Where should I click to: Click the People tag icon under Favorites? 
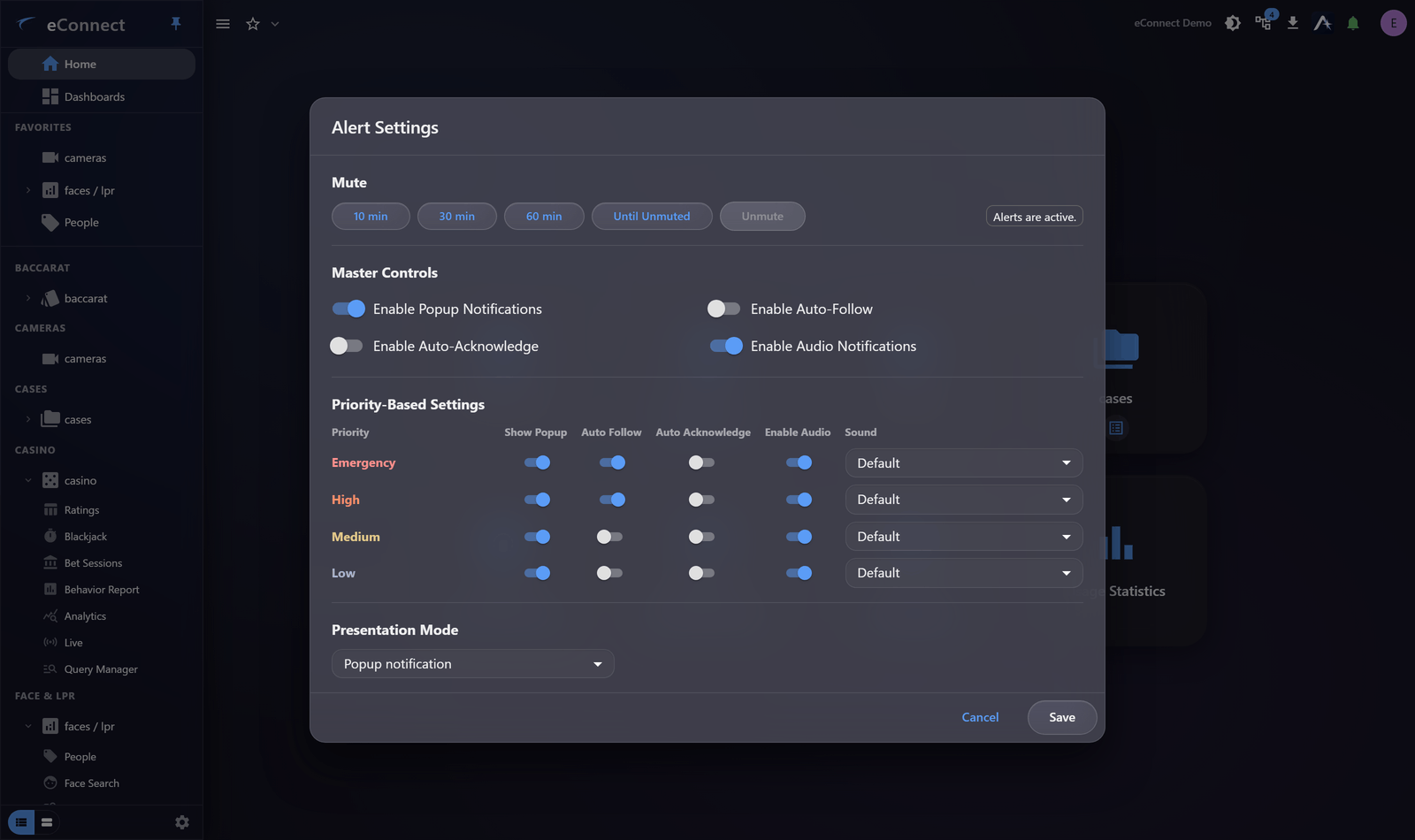pyautogui.click(x=50, y=222)
